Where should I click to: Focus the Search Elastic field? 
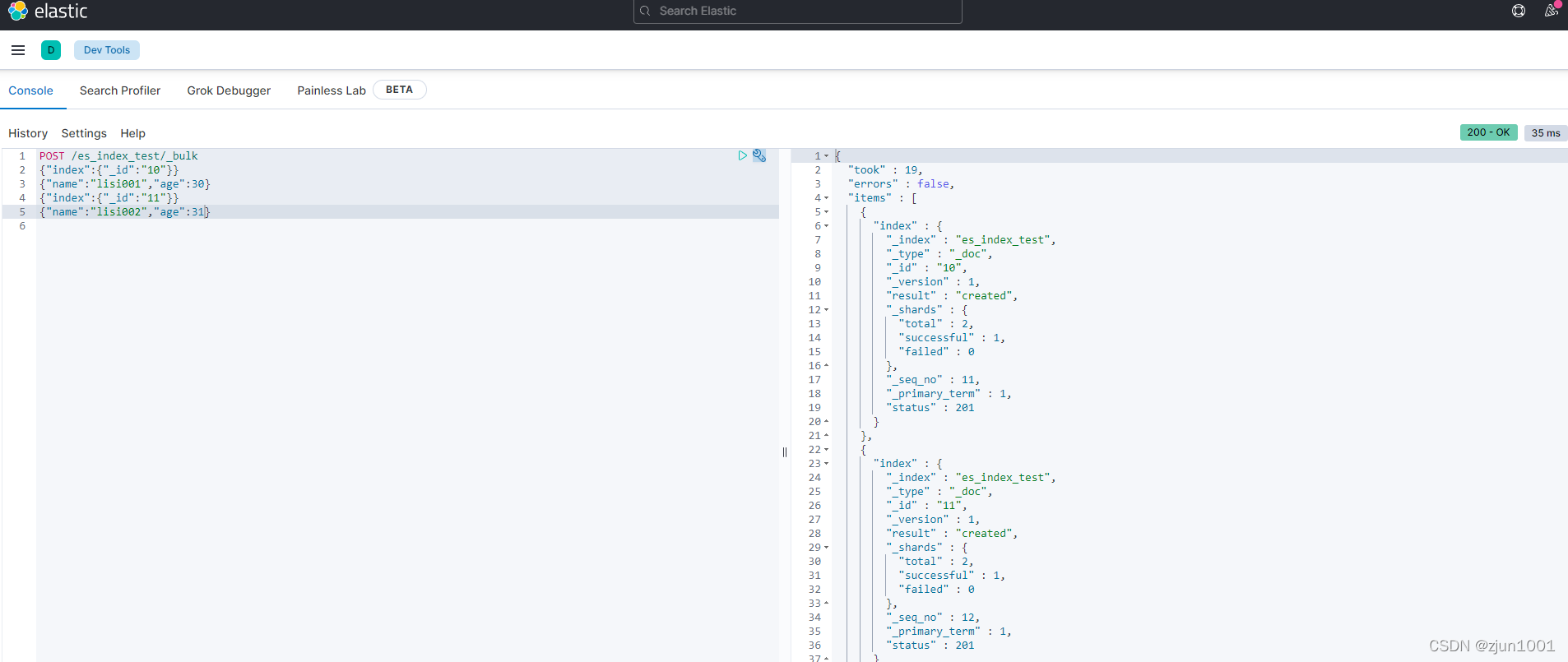click(x=797, y=11)
